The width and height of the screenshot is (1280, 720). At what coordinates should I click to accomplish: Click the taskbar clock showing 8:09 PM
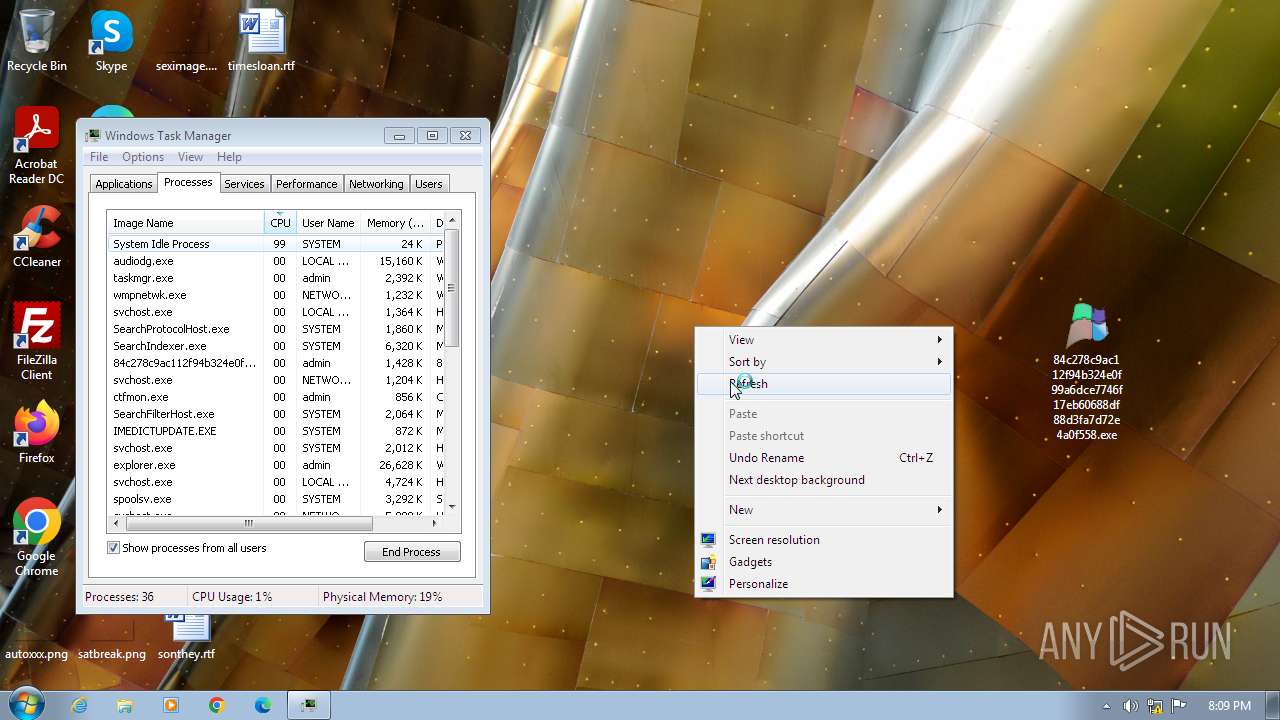click(x=1230, y=706)
